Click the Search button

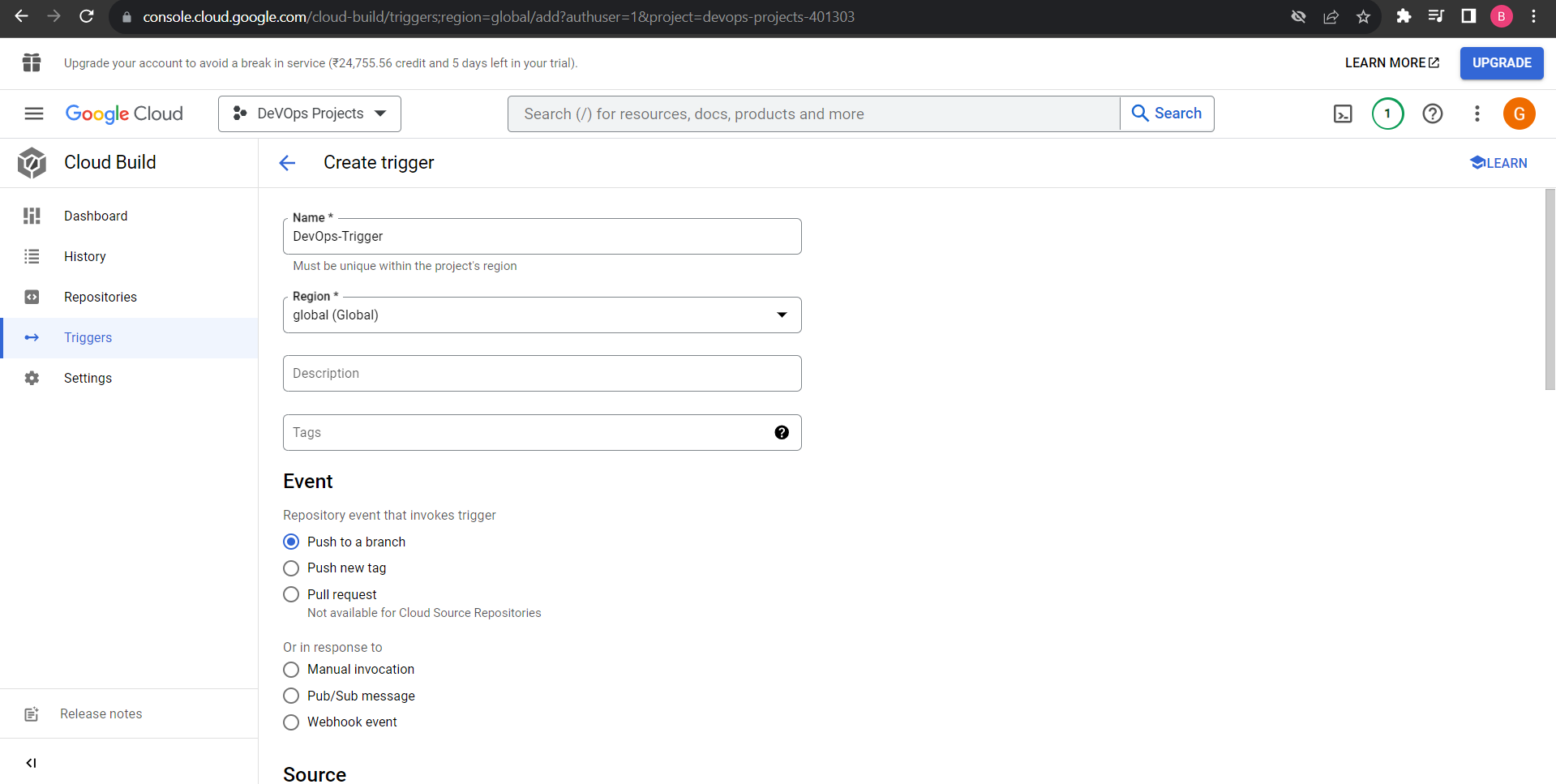[x=1167, y=114]
